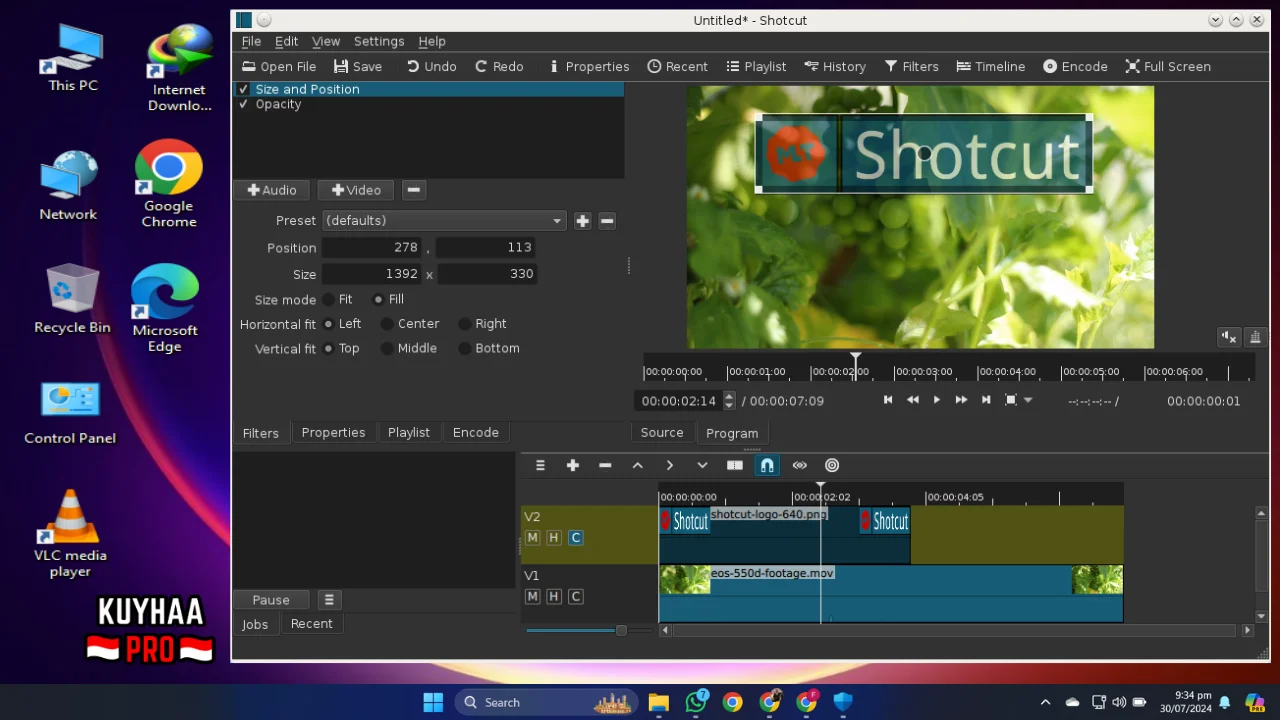Viewport: 1280px width, 720px height.
Task: Select the eos-550d-footage.mov clip on V1
Action: click(890, 594)
